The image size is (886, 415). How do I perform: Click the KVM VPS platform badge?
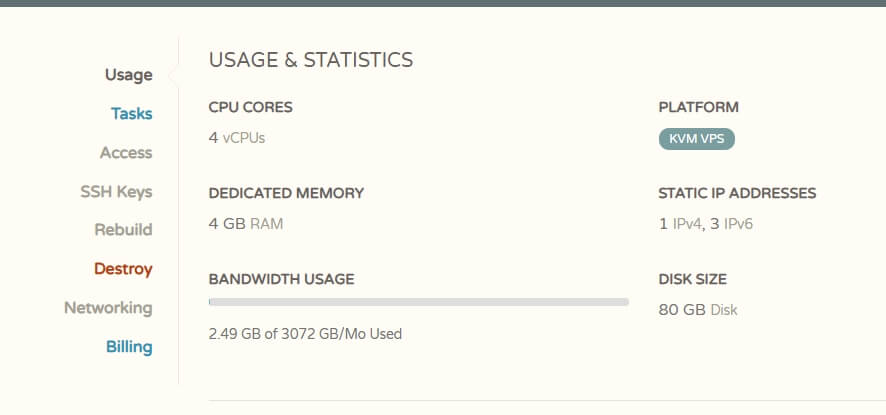(696, 139)
